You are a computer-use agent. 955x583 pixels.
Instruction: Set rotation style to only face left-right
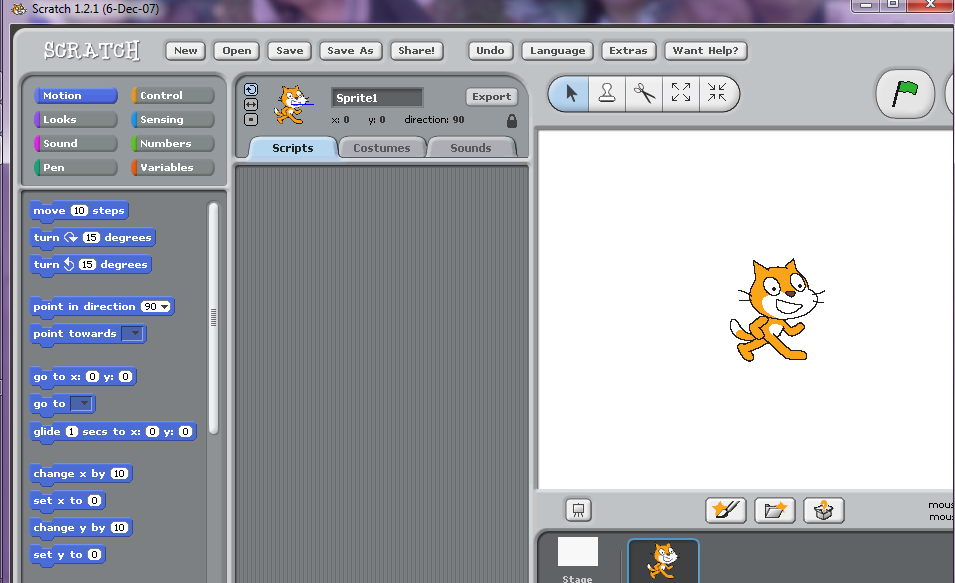[x=250, y=103]
